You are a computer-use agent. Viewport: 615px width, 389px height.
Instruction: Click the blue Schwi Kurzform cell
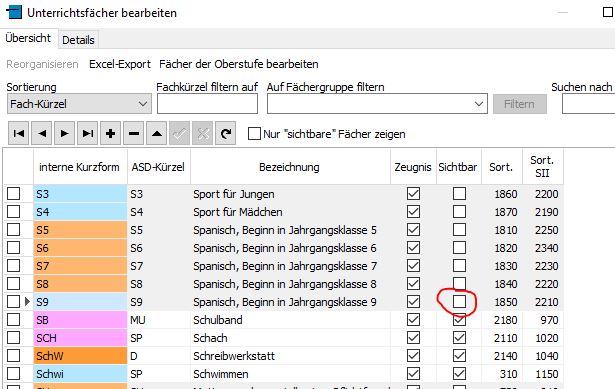(80, 374)
